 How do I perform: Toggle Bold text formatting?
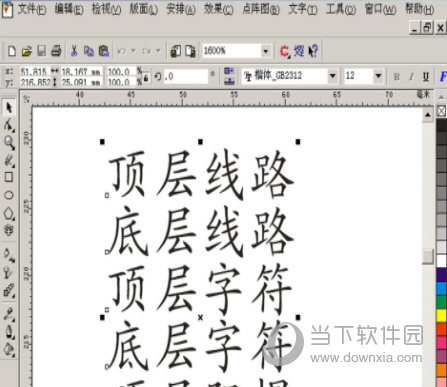[396, 77]
